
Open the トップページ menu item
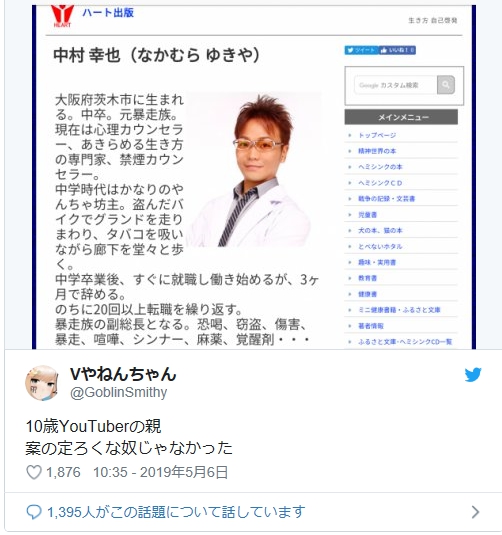click(377, 135)
